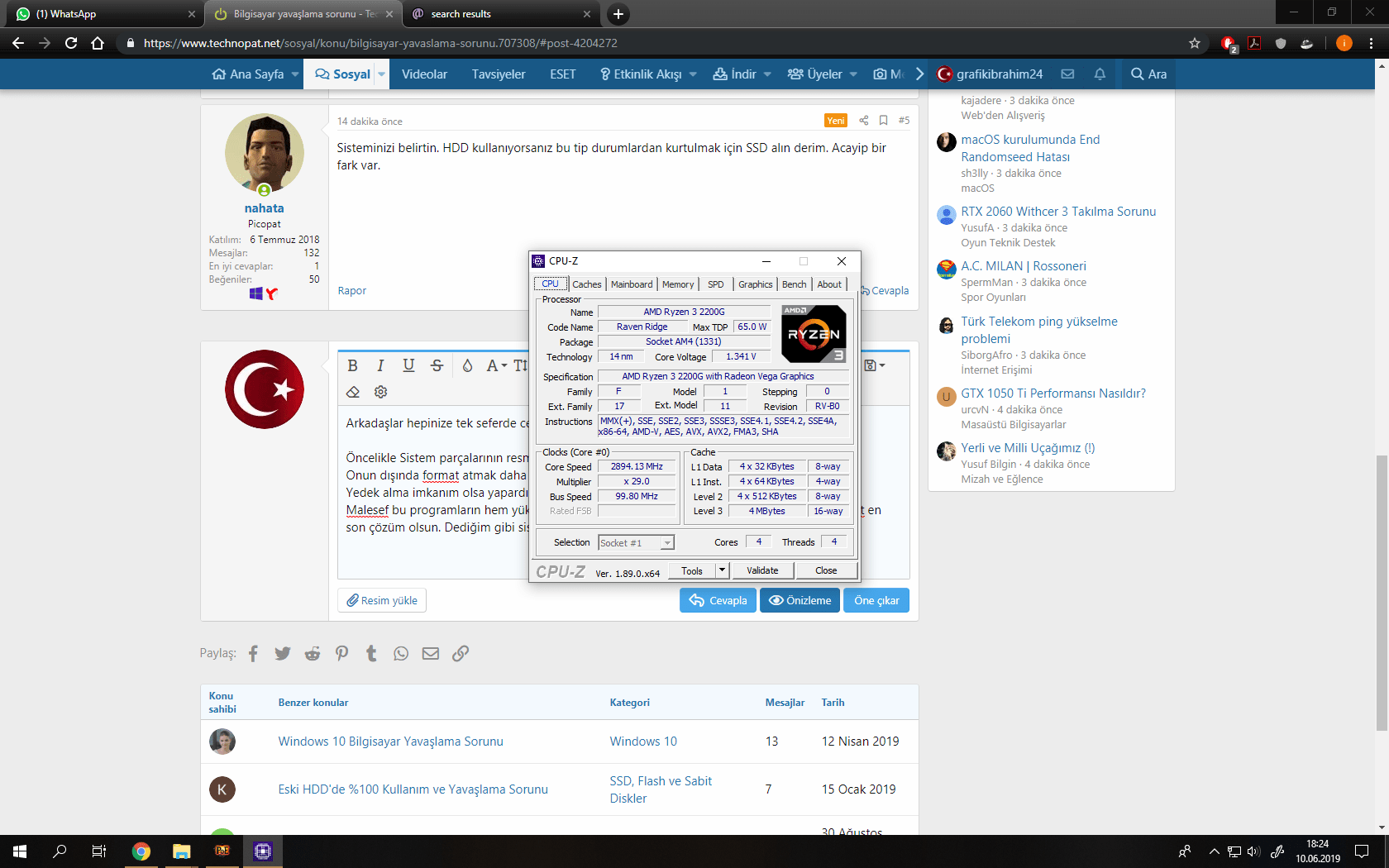Click the Adobe Acrobat extension icon
The width and height of the screenshot is (1389, 868).
[x=1255, y=43]
